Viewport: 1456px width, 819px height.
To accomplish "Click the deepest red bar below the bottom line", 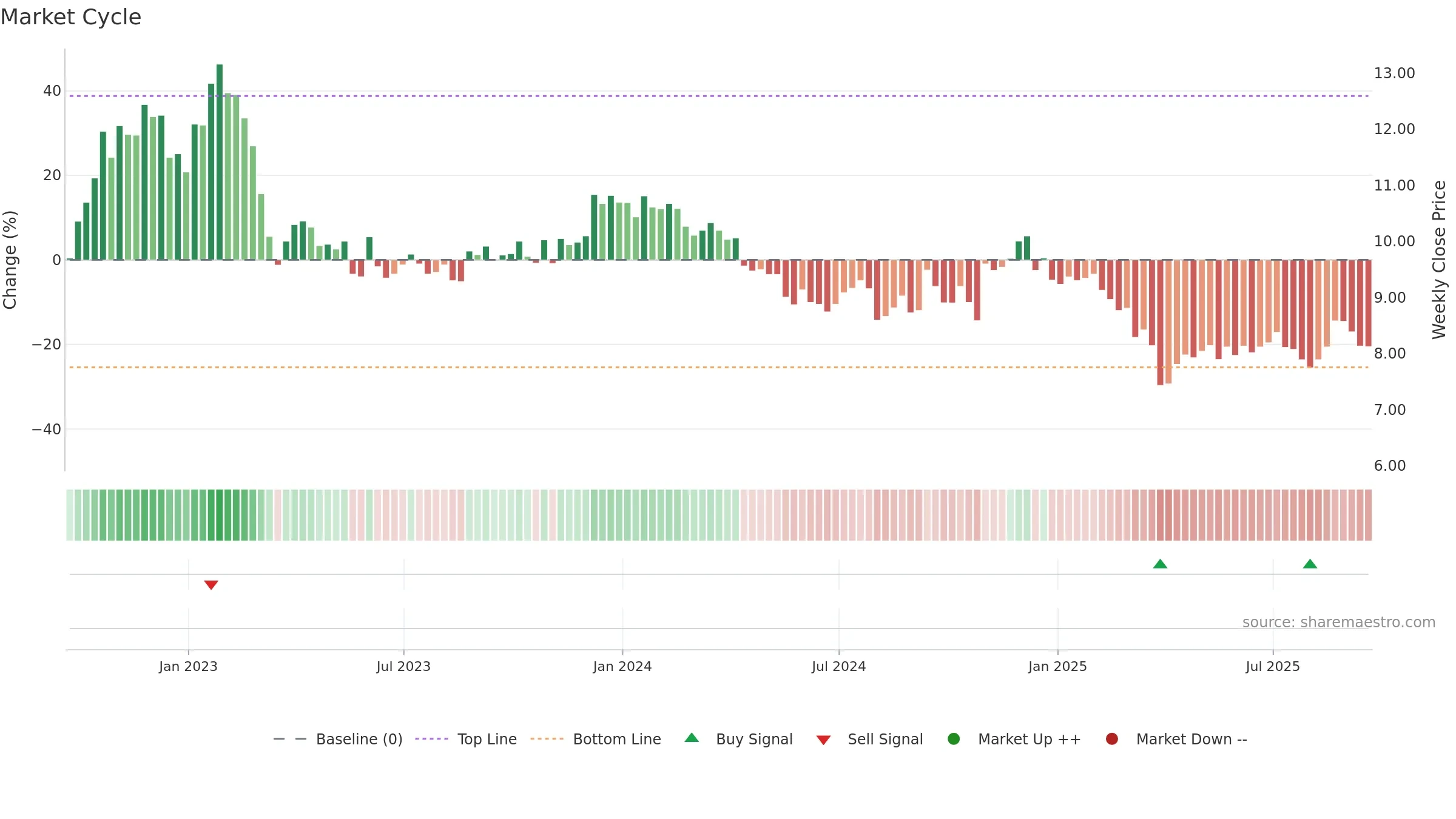I will coord(1160,322).
